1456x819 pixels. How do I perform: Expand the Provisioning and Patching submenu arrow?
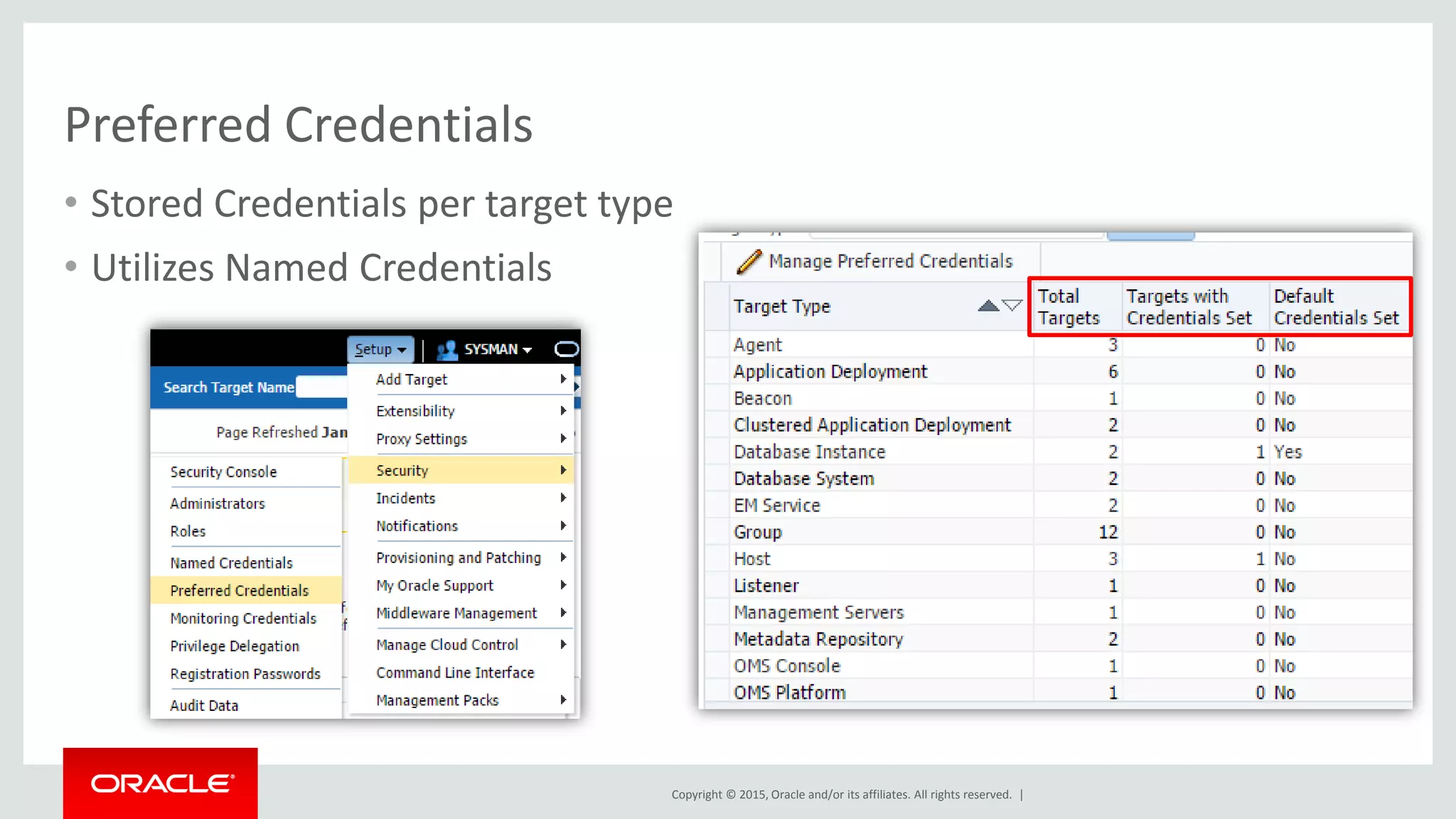563,557
